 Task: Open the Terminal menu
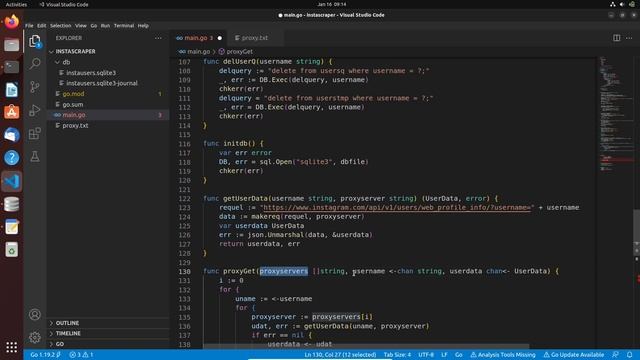click(x=124, y=26)
